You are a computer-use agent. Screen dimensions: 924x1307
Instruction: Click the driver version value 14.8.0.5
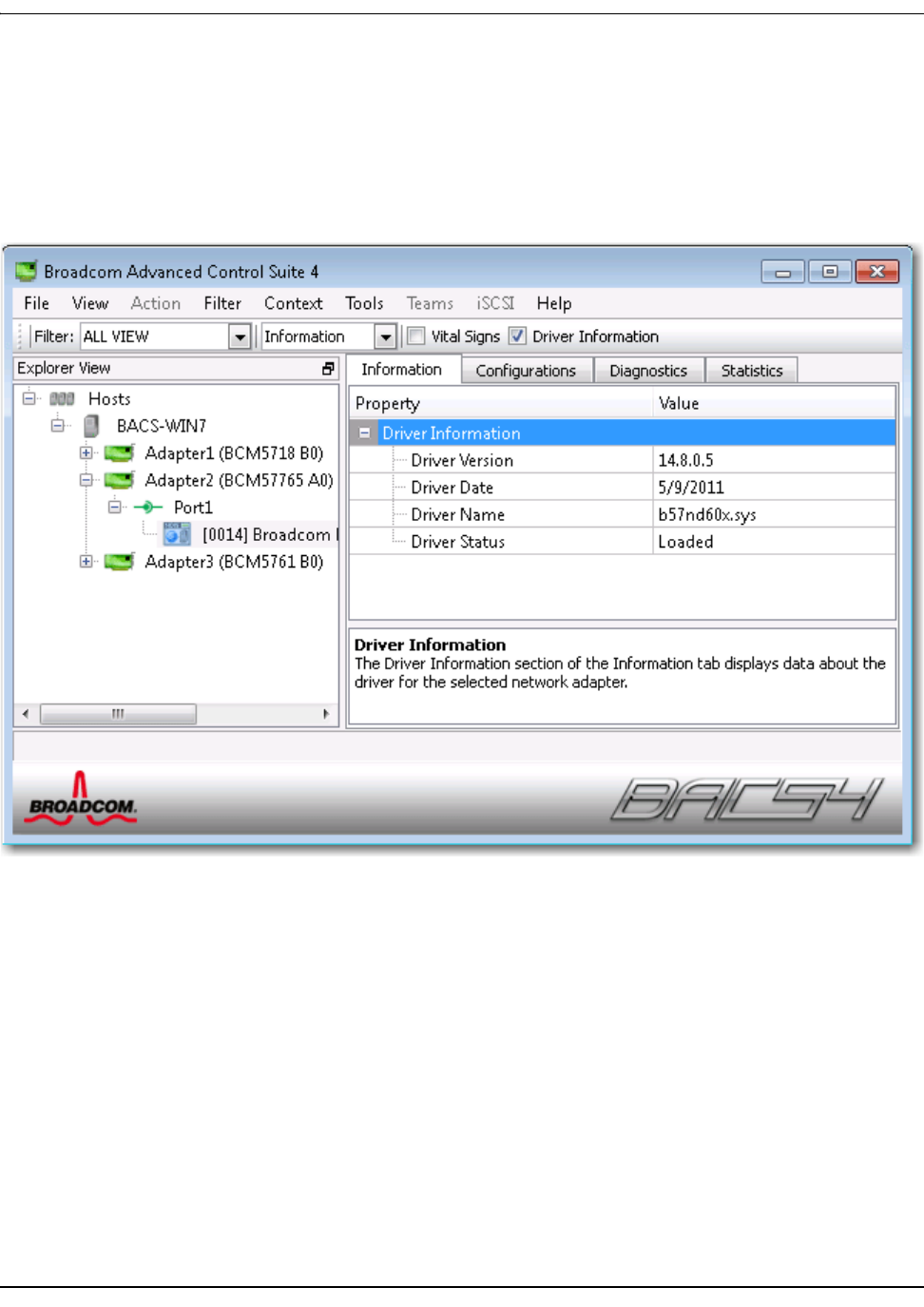(685, 460)
